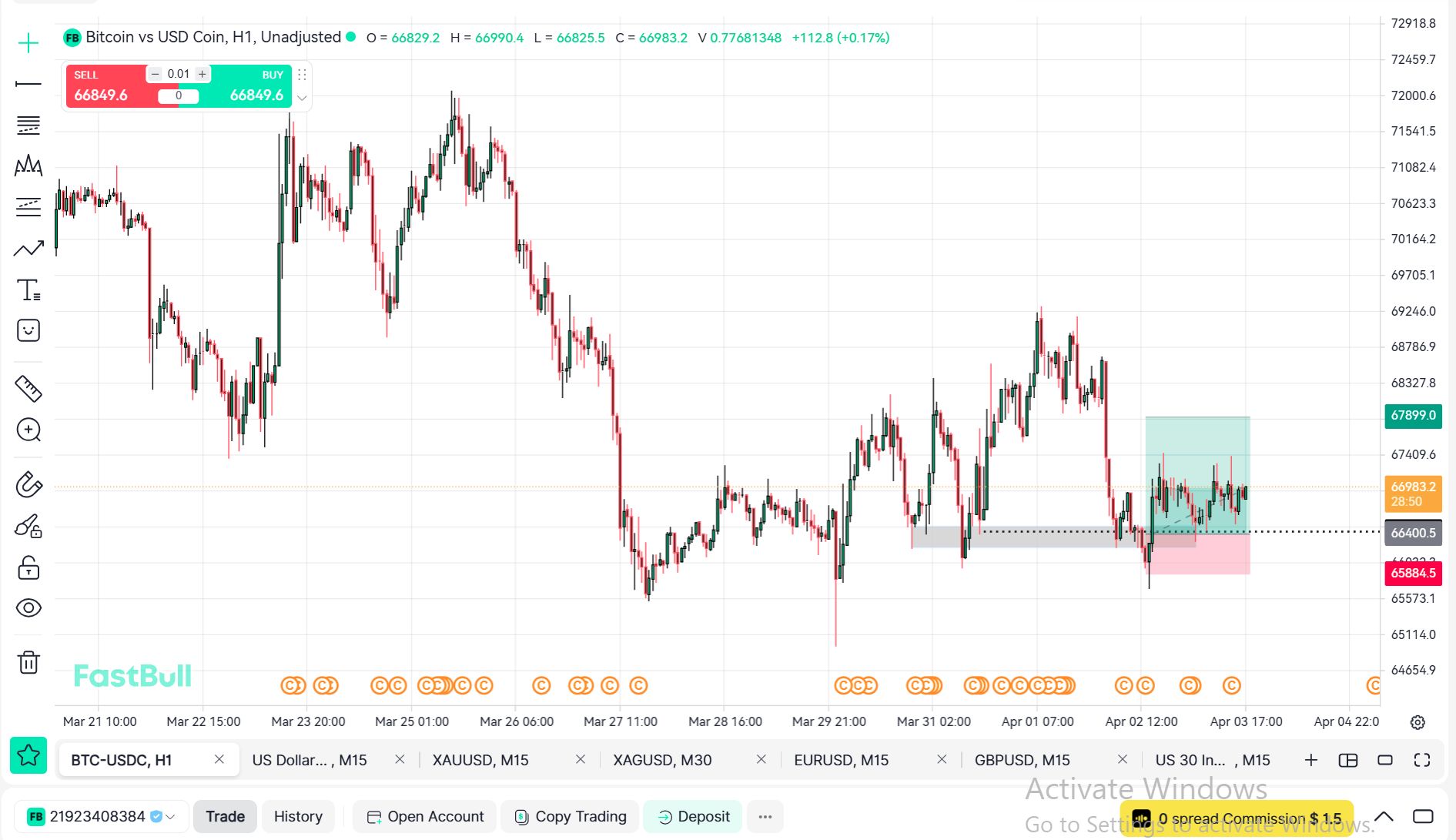Image resolution: width=1456 pixels, height=840 pixels.
Task: Enable magnet mode for drawings
Action: [28, 485]
